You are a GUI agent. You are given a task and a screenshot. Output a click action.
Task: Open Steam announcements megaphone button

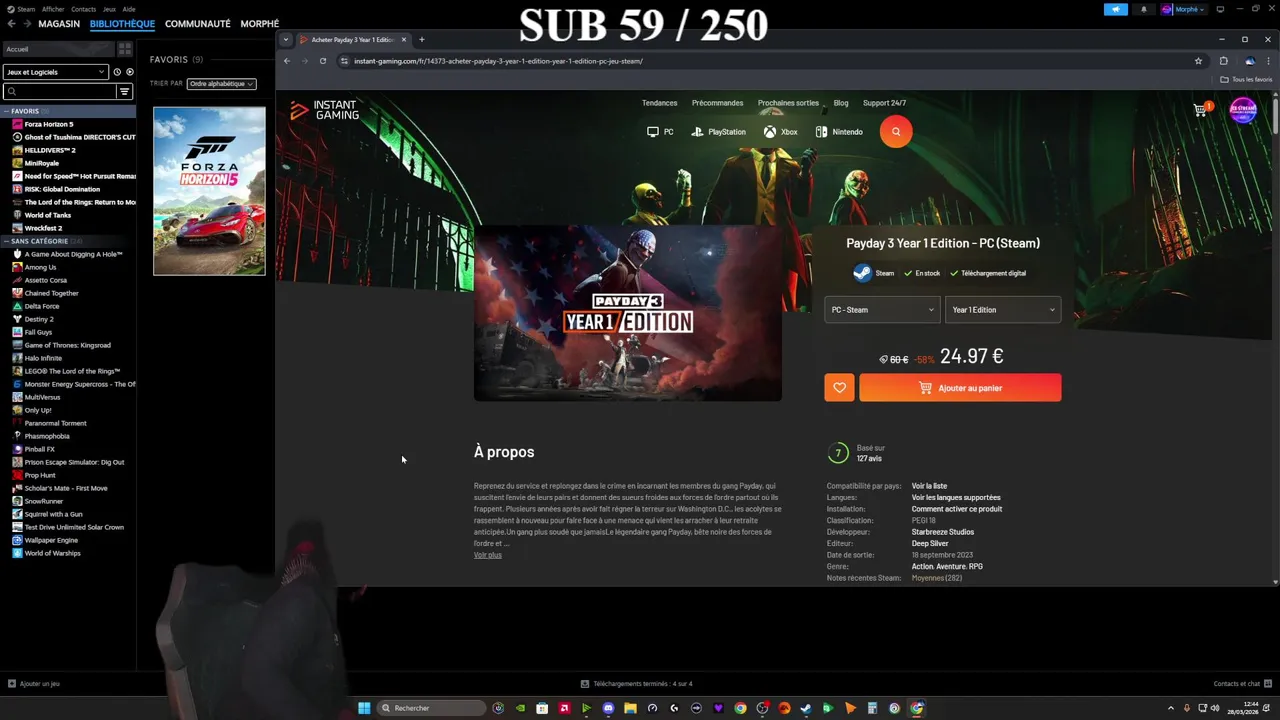1116,9
